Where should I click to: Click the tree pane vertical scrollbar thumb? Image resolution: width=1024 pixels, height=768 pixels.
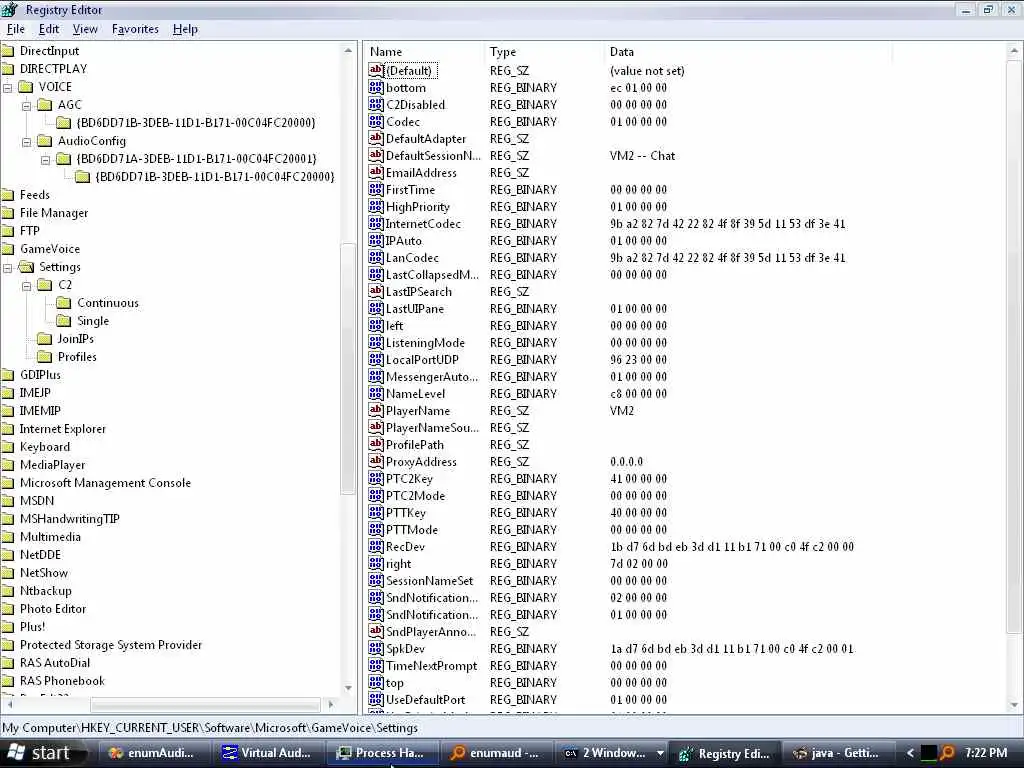(x=348, y=369)
